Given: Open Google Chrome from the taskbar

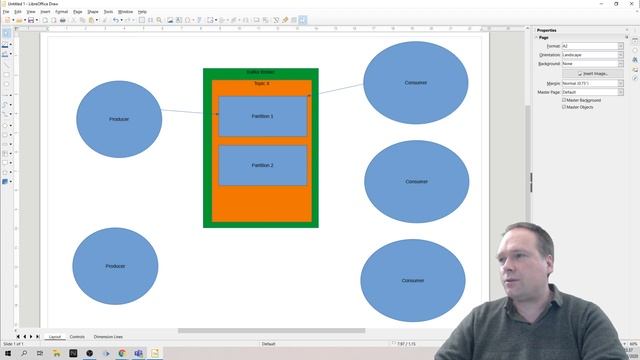Looking at the screenshot, I should point(122,353).
